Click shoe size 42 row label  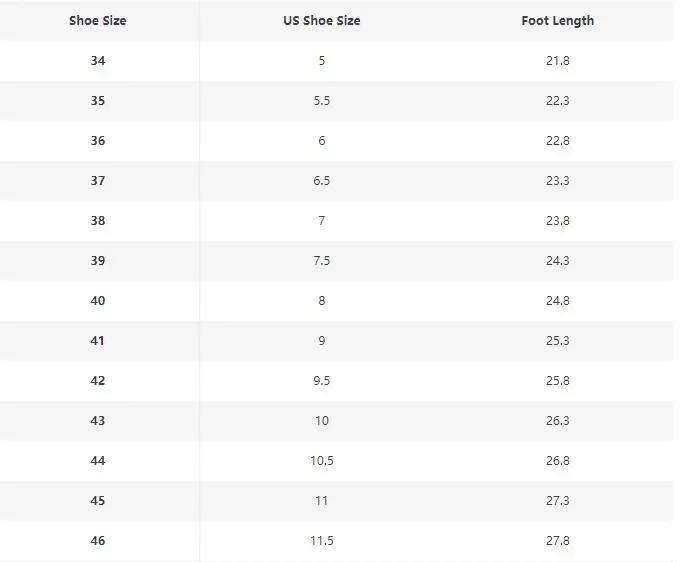tap(98, 381)
